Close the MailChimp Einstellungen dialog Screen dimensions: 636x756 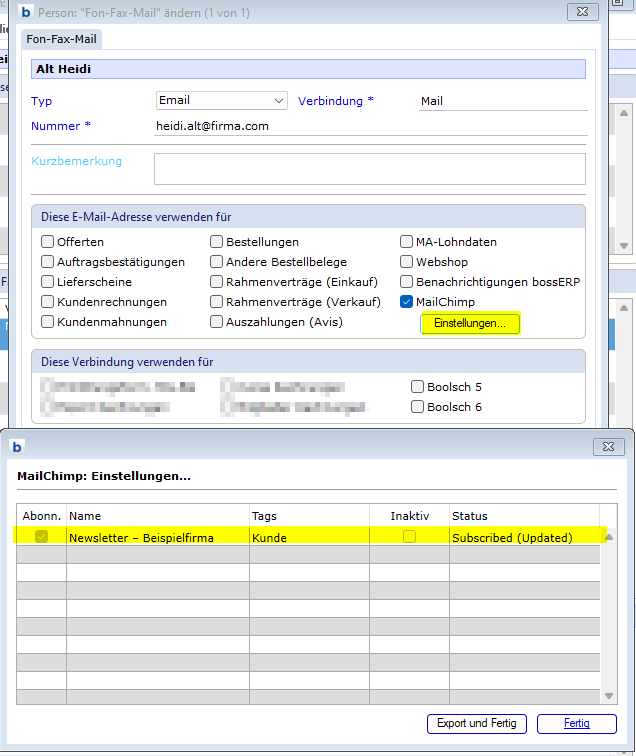609,446
